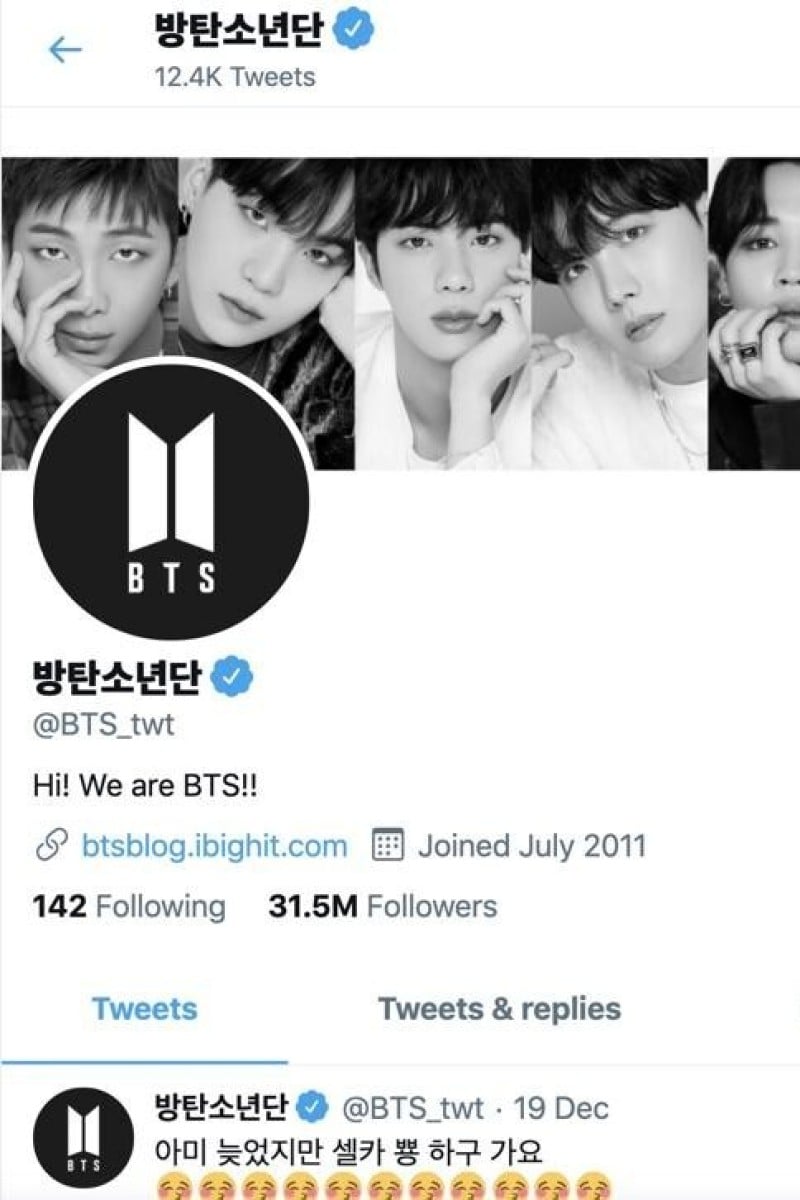View the 31.5M Followers list
The image size is (800, 1200).
(x=383, y=907)
